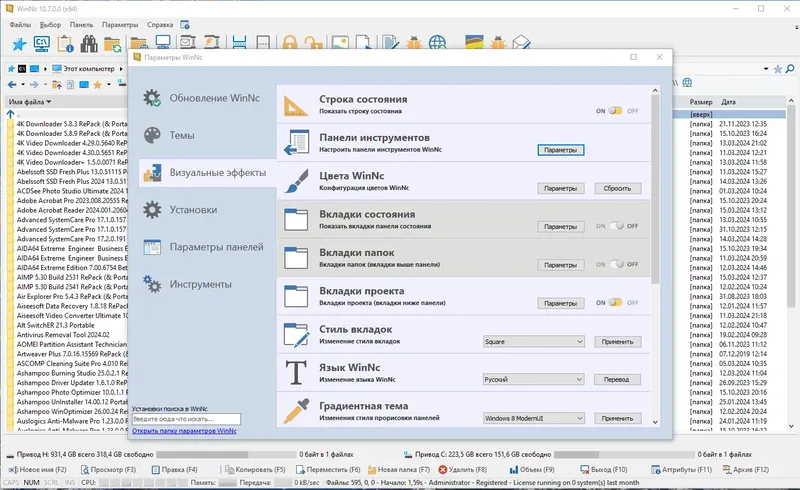The image size is (800, 490).
Task: Toggle the Вкладки папок switch
Action: tap(616, 264)
